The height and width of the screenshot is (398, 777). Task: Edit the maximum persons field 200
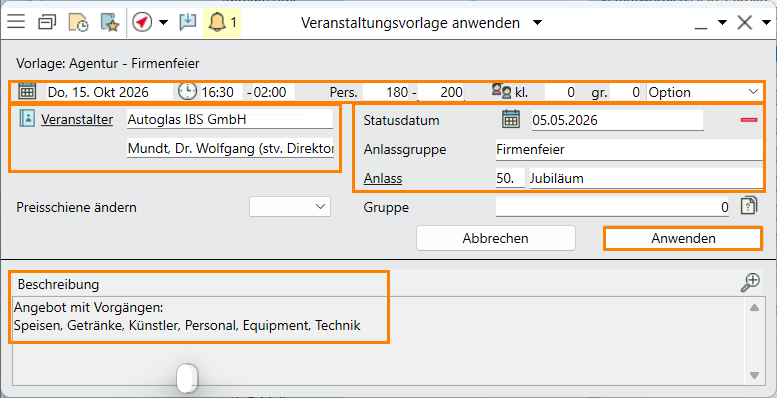441,92
